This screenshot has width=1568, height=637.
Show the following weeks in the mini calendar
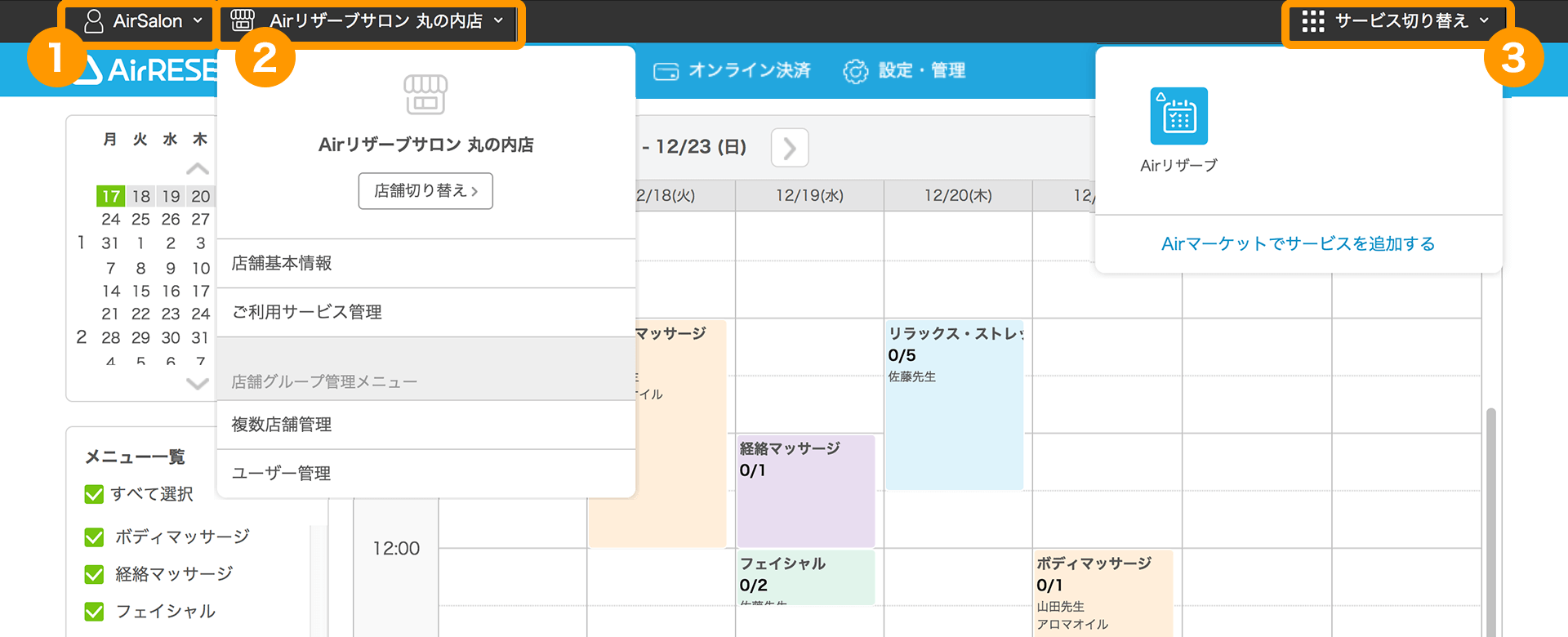[198, 383]
